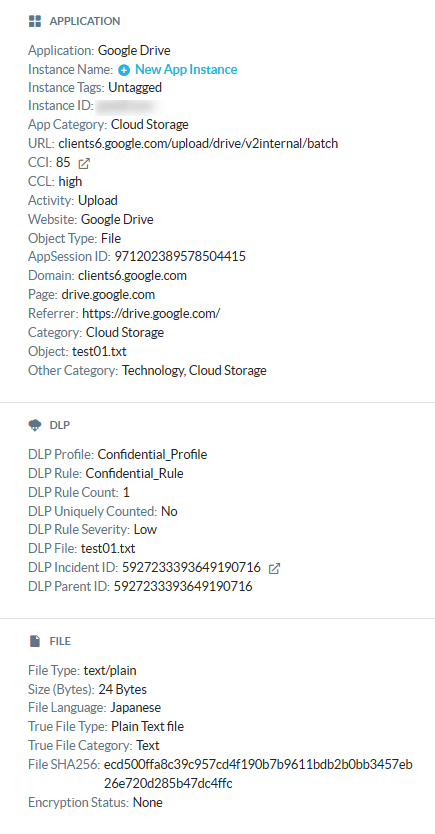Open the DLP Incident ID external link icon
The width and height of the screenshot is (435, 834).
click(x=274, y=568)
